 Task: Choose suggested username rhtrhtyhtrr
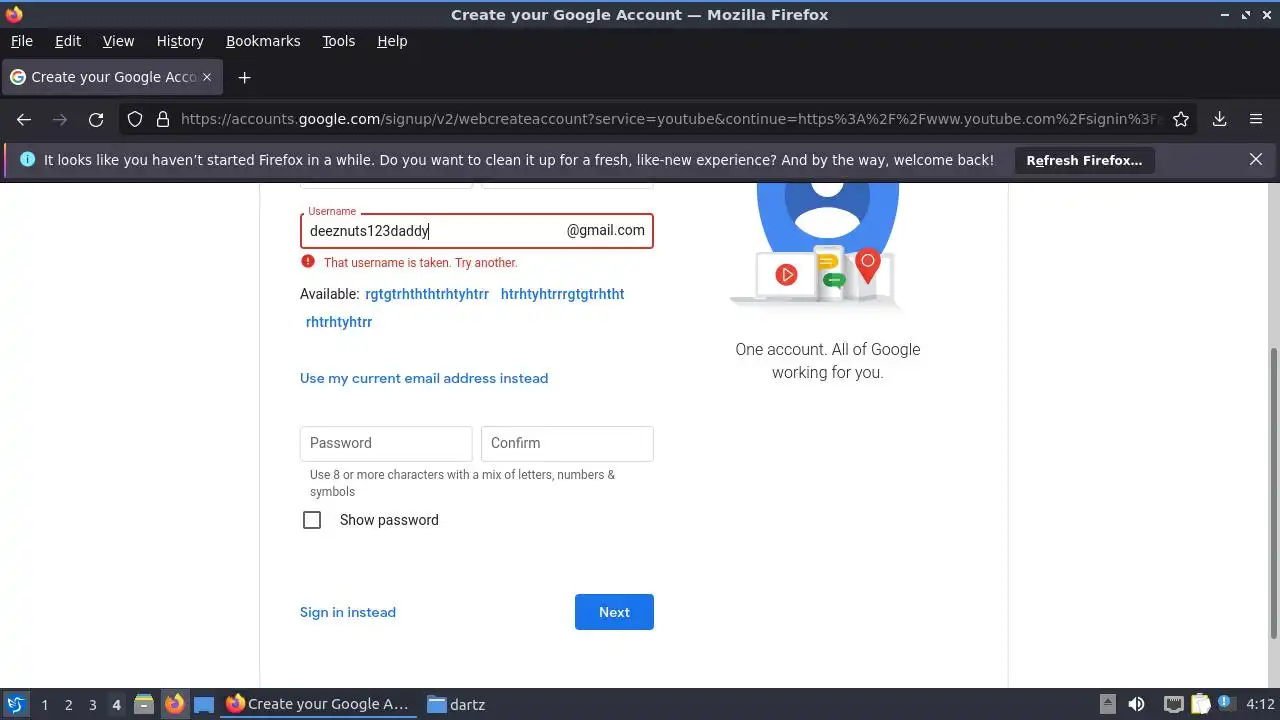(339, 322)
